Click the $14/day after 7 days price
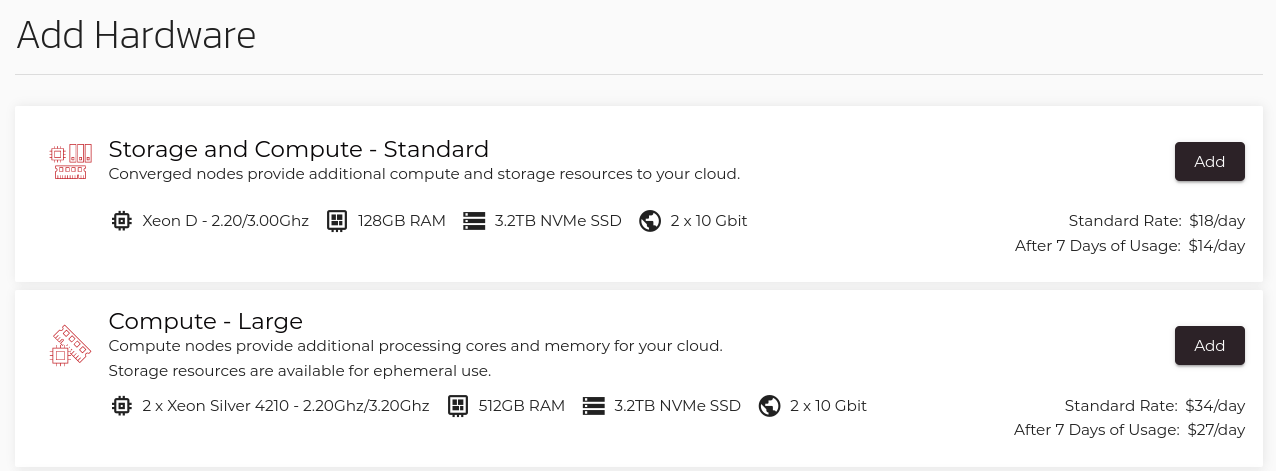 pyautogui.click(x=1216, y=246)
